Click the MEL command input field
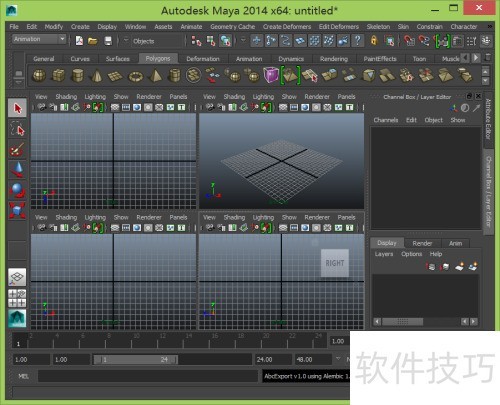 [148, 376]
